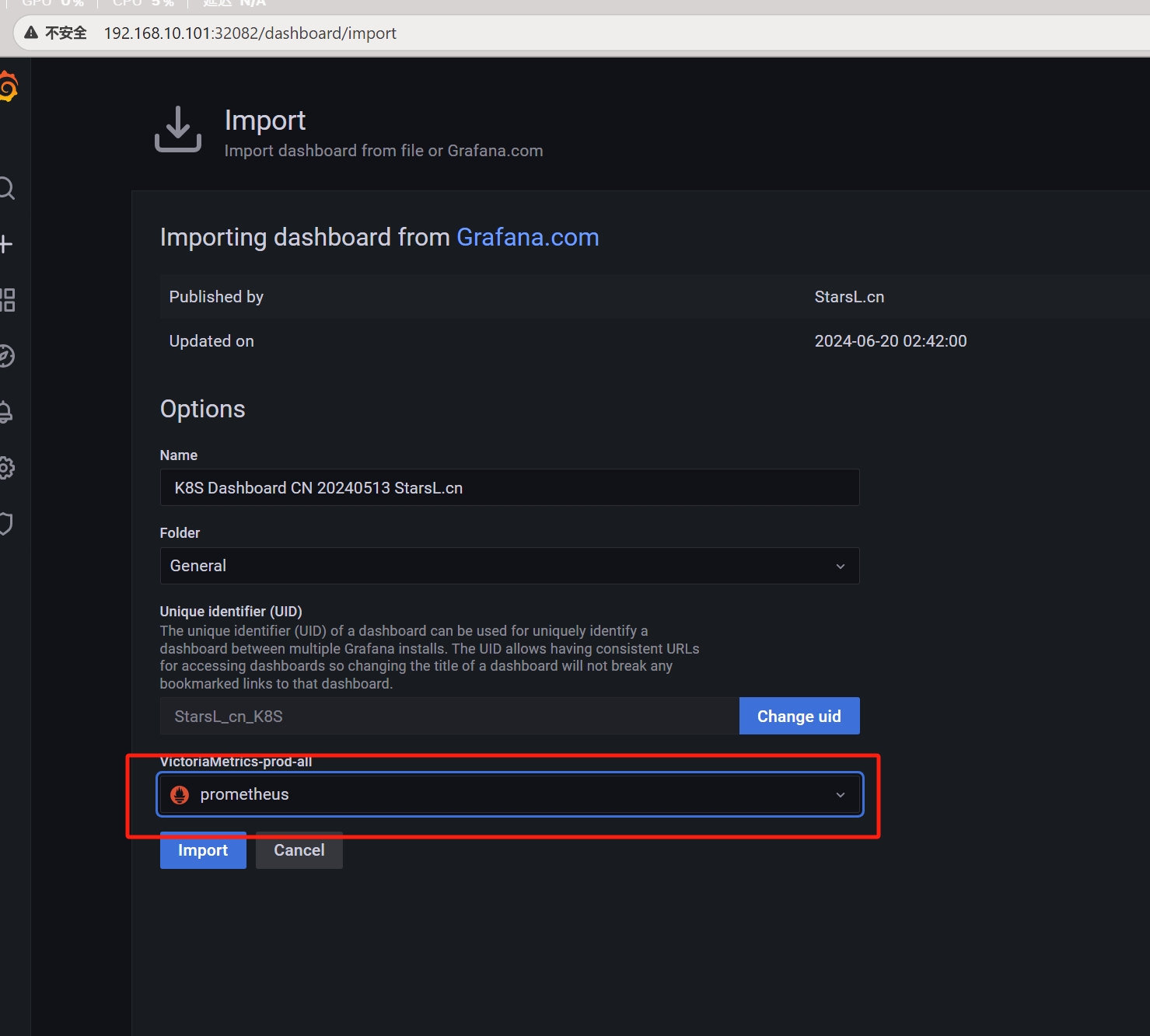Click the Options section heading
Image resolution: width=1150 pixels, height=1036 pixels.
coord(202,409)
